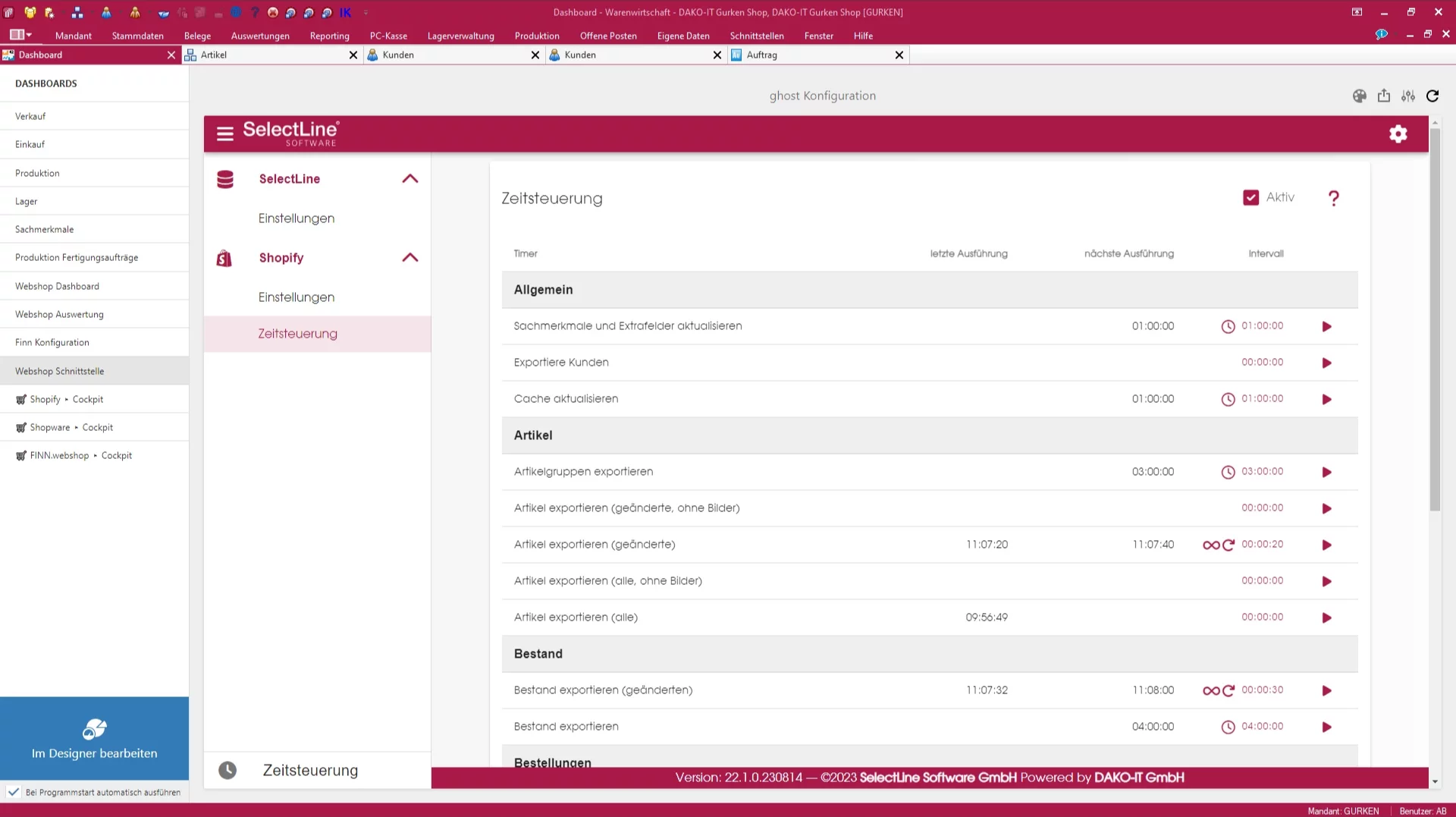Open settings gear in red header
Viewport: 1456px width, 817px height.
pos(1398,134)
